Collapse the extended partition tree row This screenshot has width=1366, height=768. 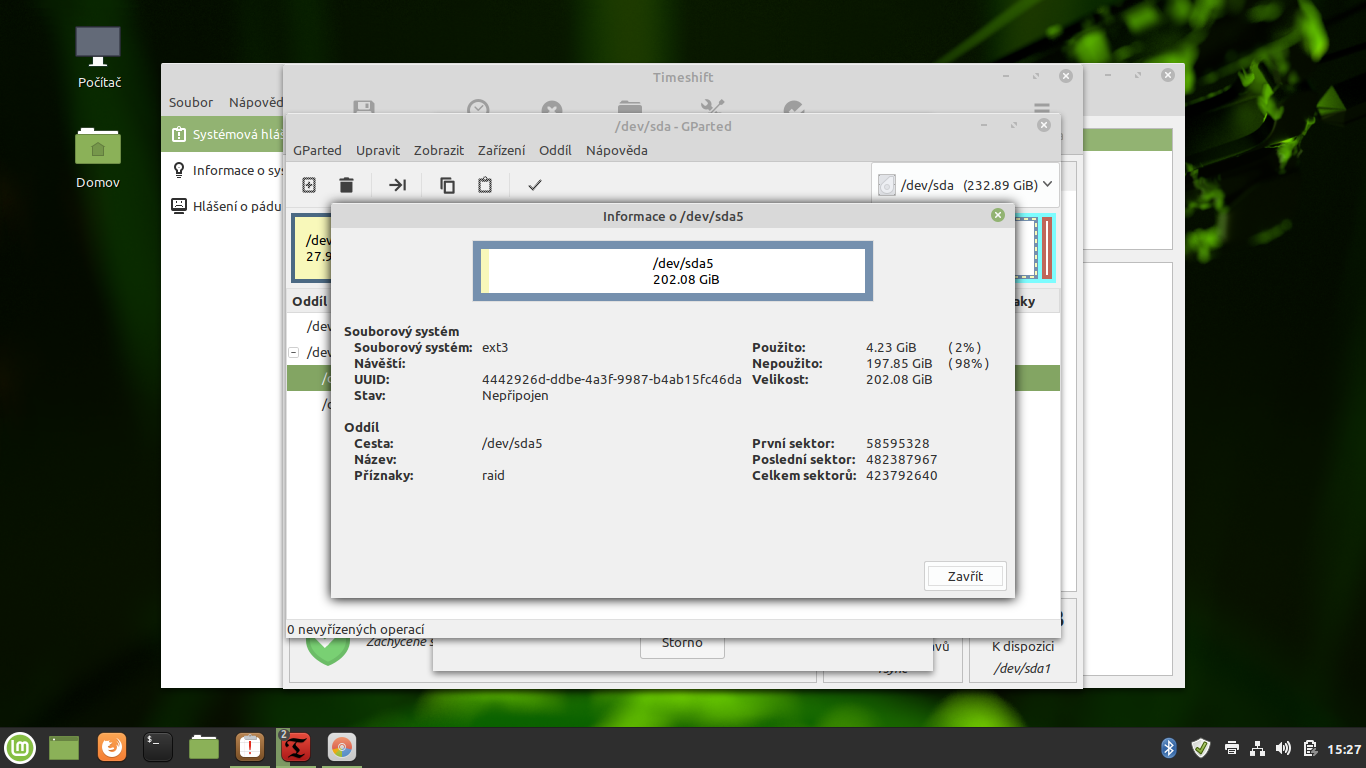[x=293, y=352]
